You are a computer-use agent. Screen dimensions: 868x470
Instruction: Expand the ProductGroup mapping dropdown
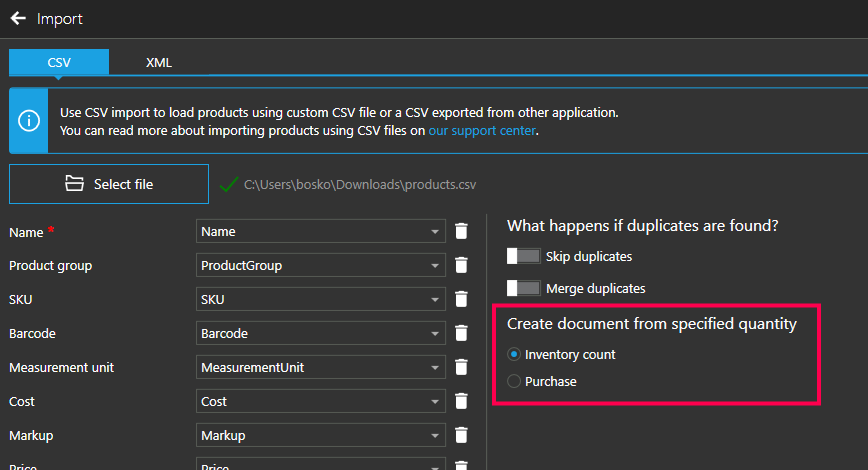tap(320, 266)
